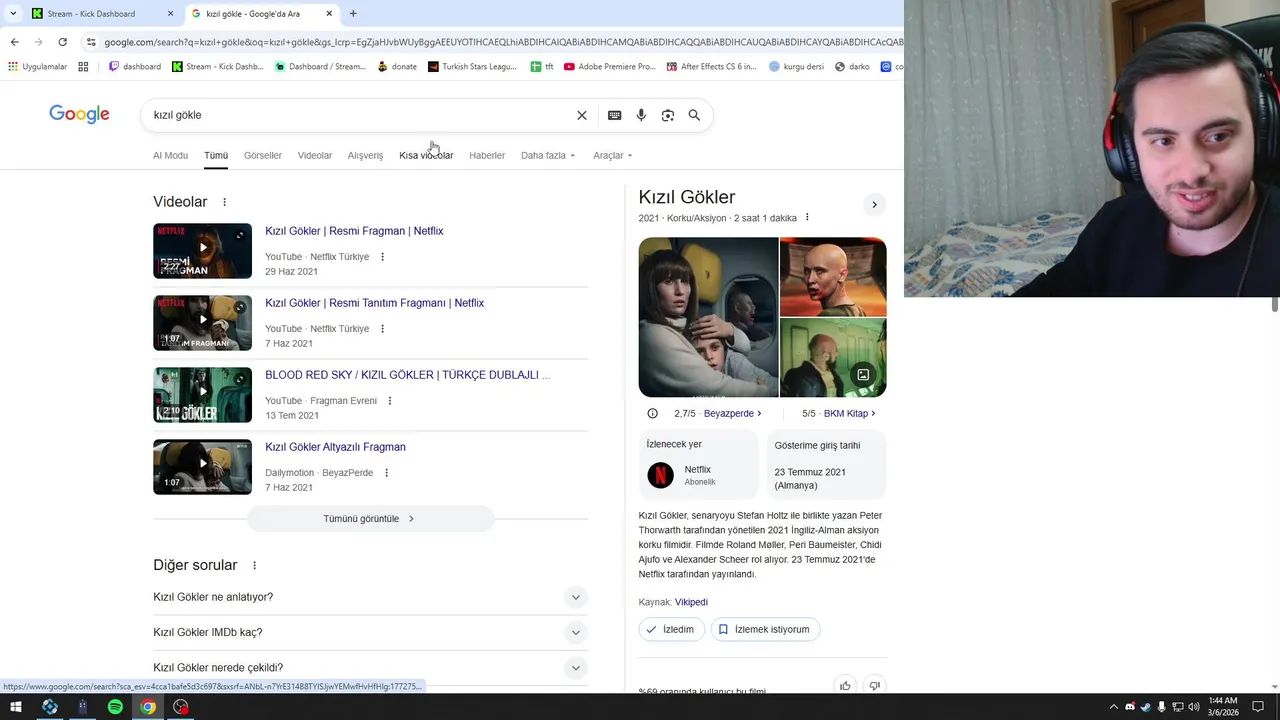Open the Daha fazla dropdown
Viewport: 1280px width, 720px height.
click(549, 155)
